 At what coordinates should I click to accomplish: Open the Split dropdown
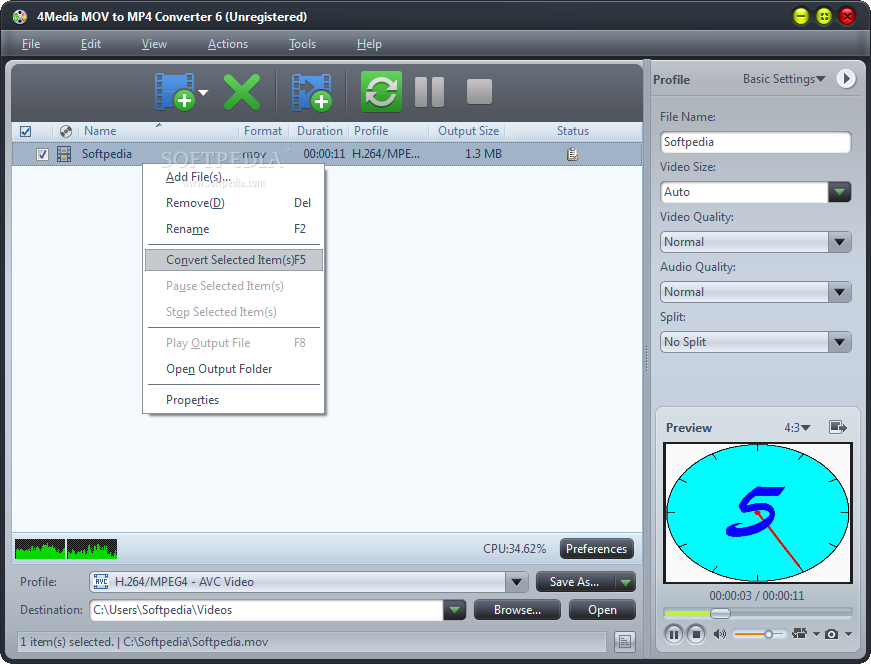(x=839, y=342)
